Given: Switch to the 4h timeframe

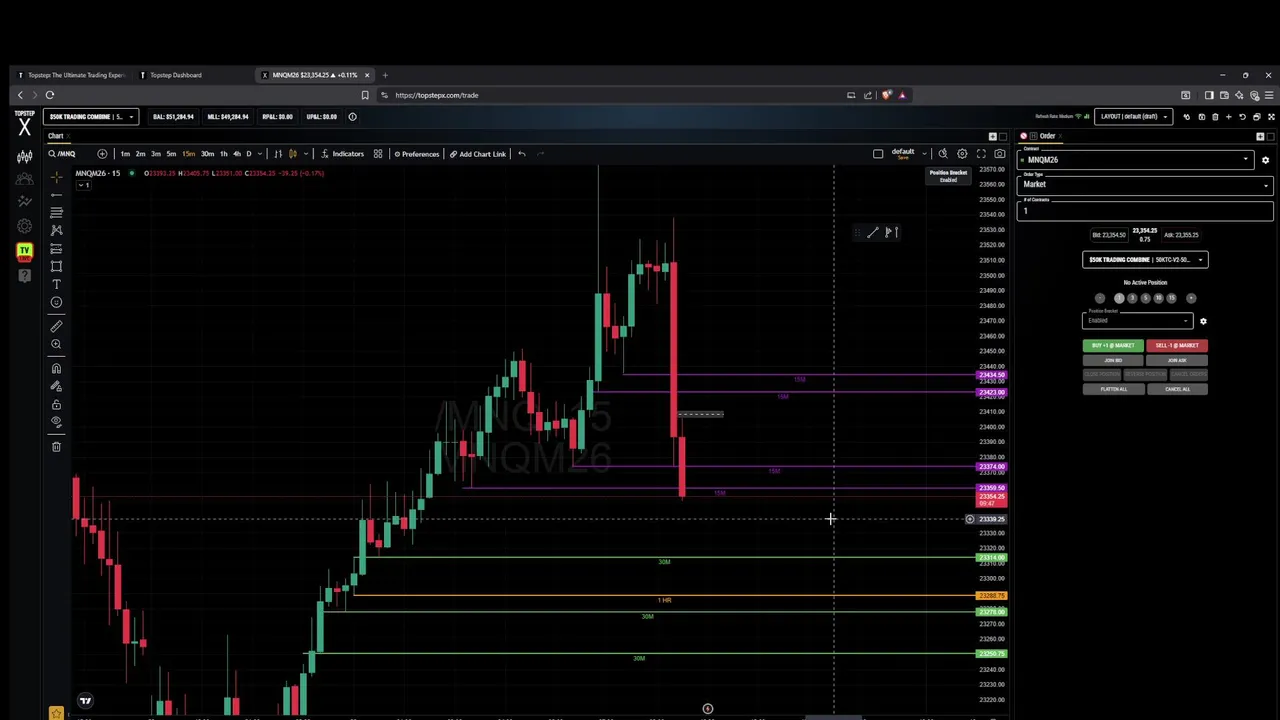Looking at the screenshot, I should point(236,154).
